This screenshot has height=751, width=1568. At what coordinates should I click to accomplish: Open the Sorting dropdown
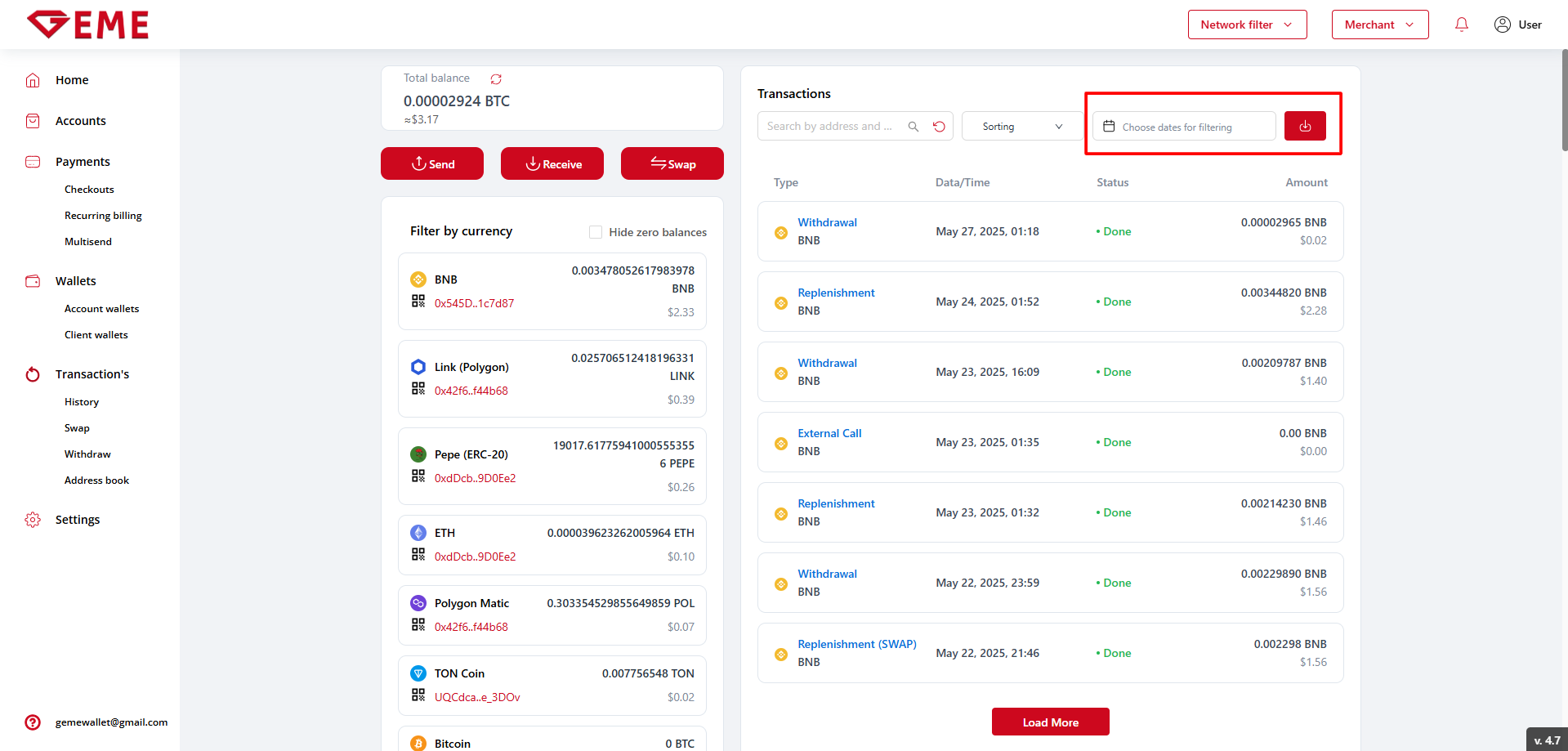pyautogui.click(x=1021, y=127)
